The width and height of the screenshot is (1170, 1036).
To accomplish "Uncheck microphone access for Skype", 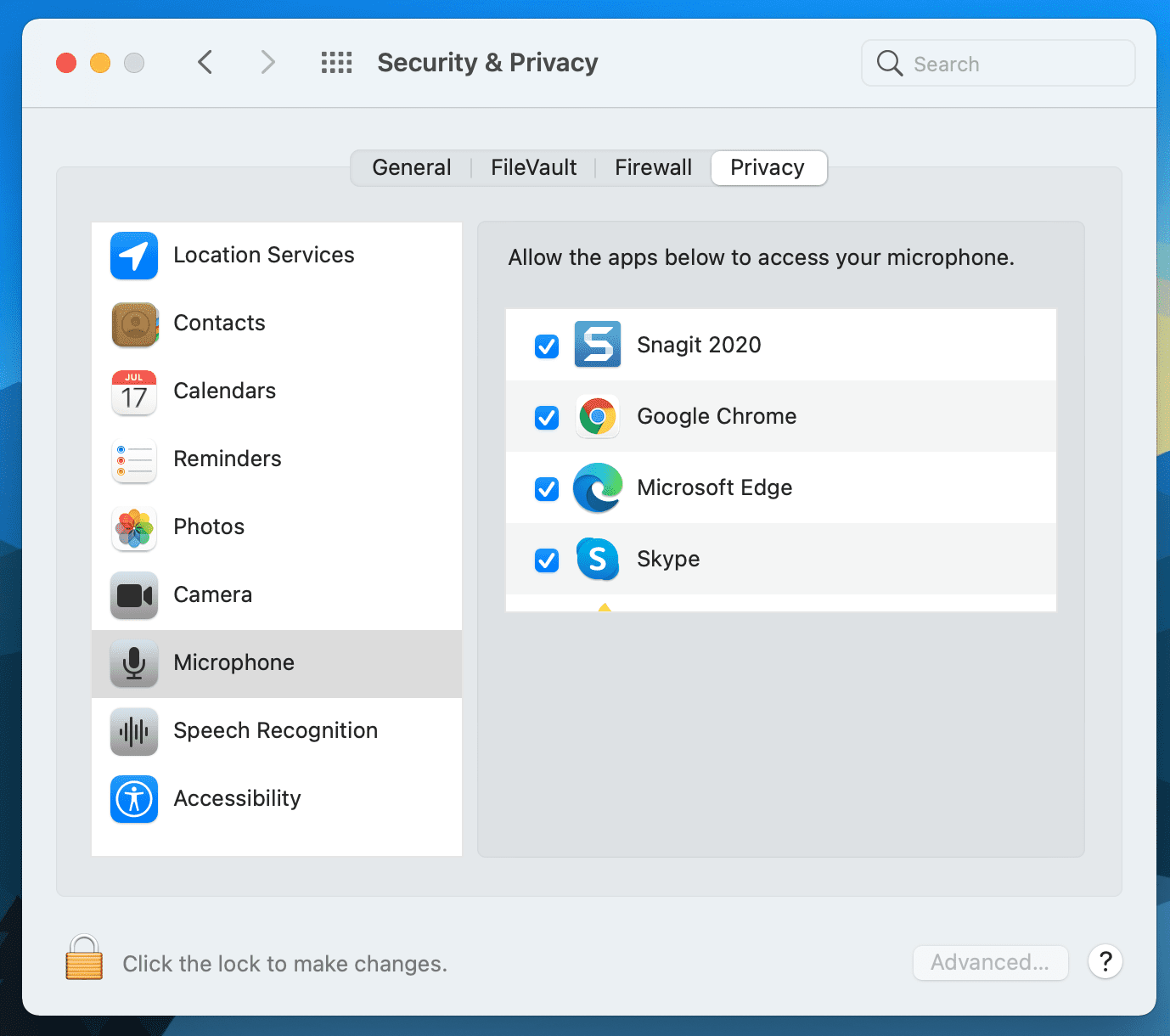I will [547, 560].
